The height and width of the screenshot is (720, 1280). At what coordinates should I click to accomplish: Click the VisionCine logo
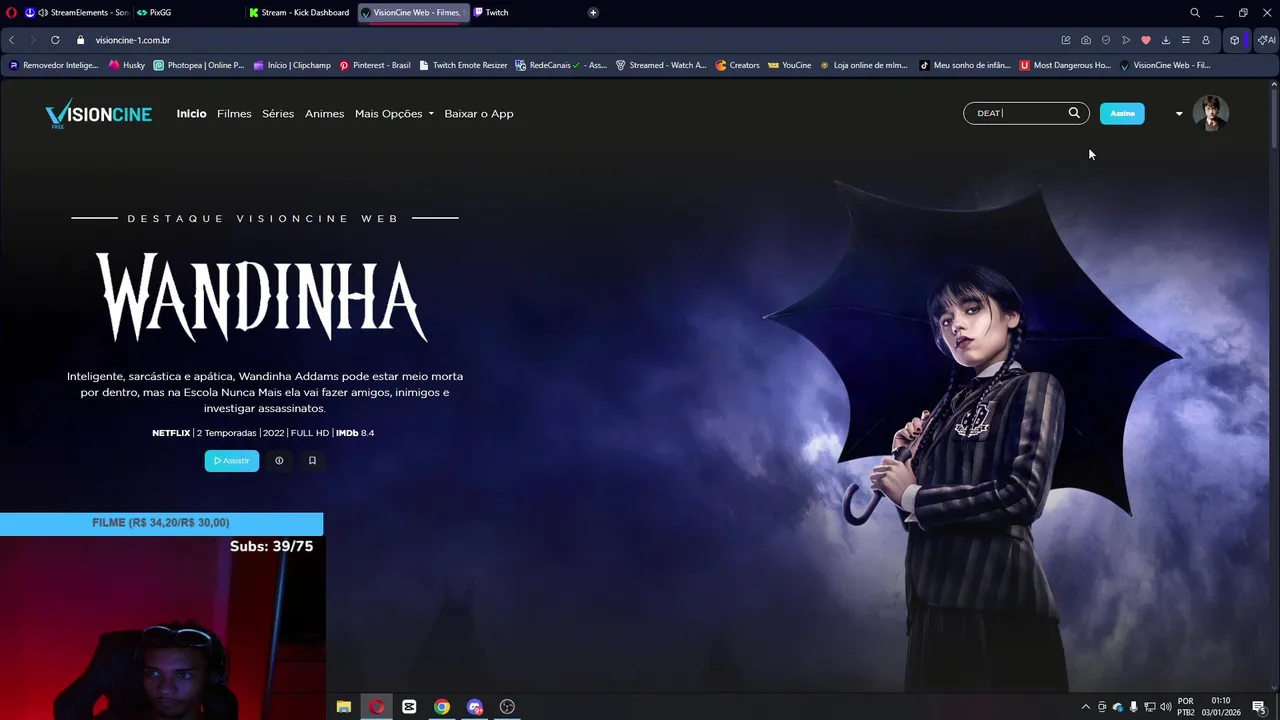[x=98, y=114]
